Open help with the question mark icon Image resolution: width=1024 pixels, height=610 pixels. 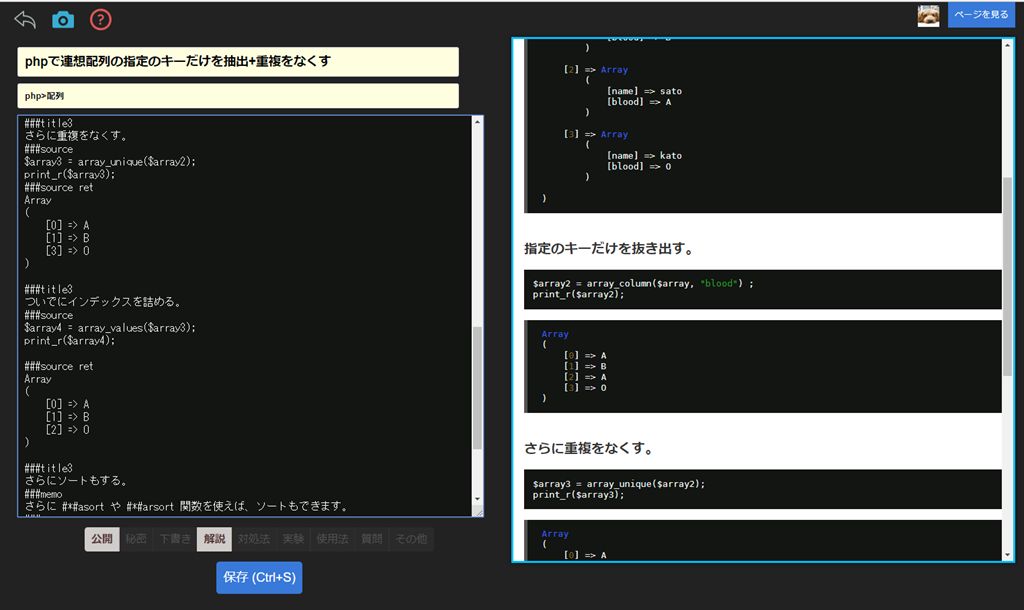click(x=100, y=19)
